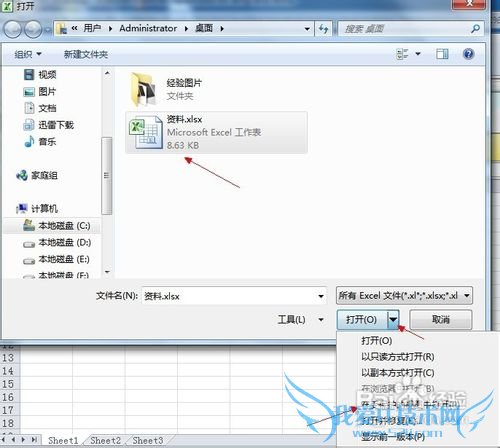Click the Administrator breadcrumb segment
This screenshot has height=448, width=500.
[x=148, y=29]
